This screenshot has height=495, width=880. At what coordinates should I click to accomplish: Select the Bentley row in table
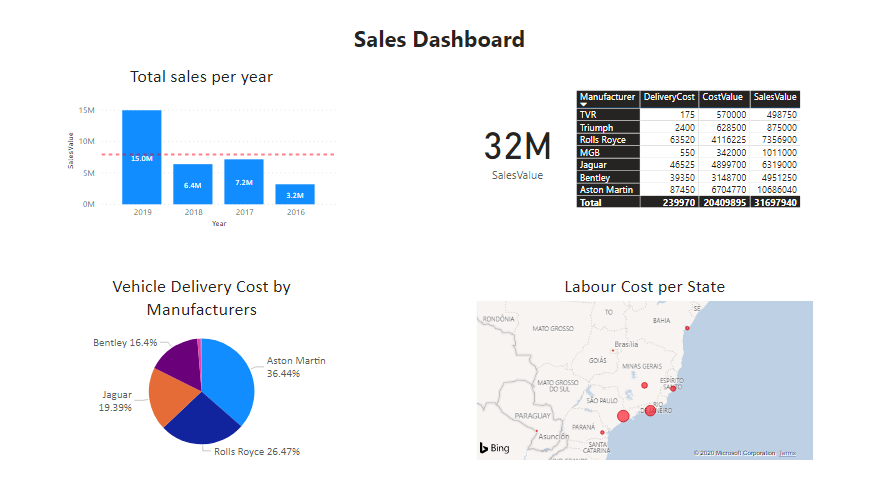(x=688, y=177)
